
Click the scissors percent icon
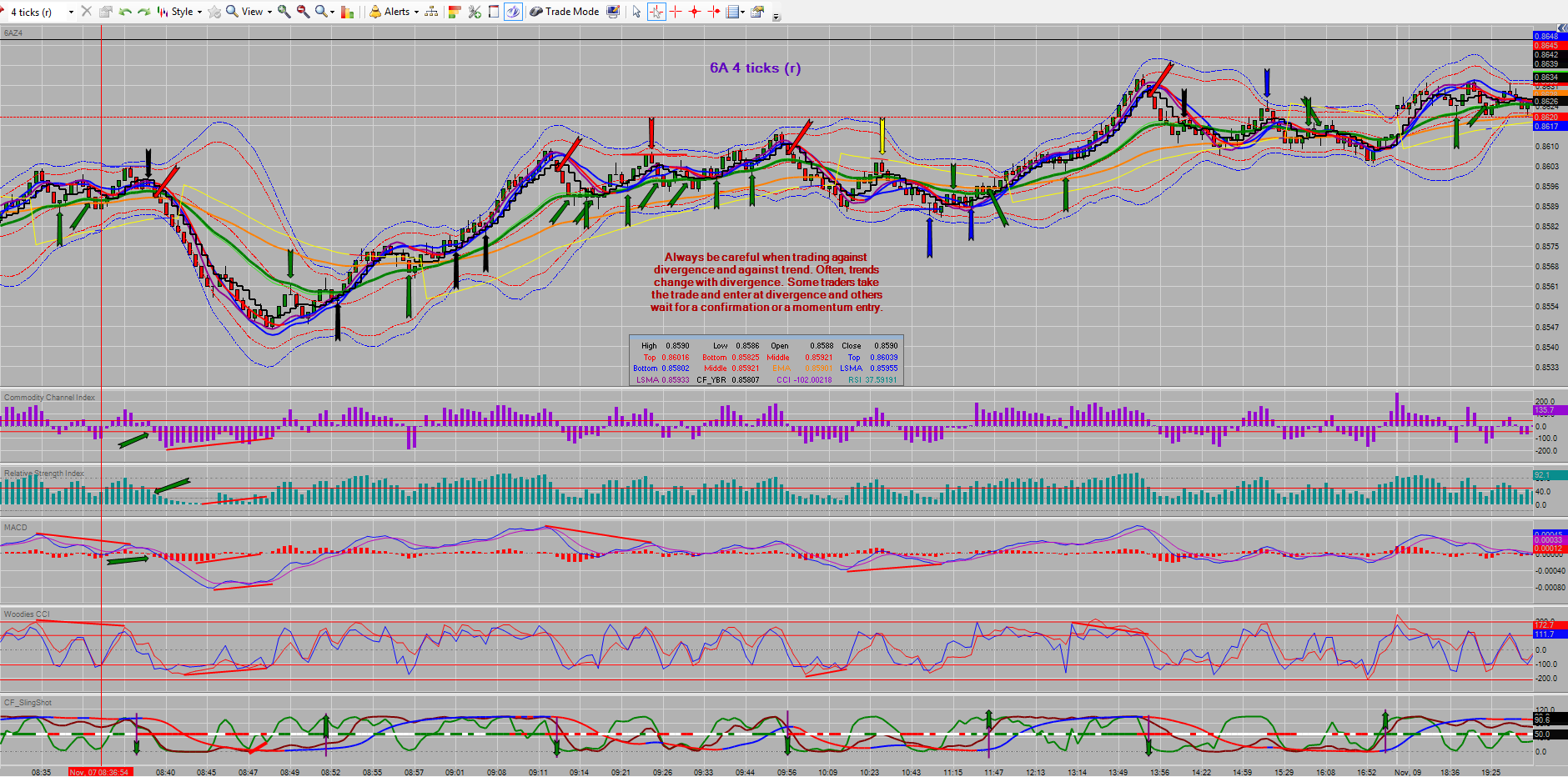coord(475,12)
